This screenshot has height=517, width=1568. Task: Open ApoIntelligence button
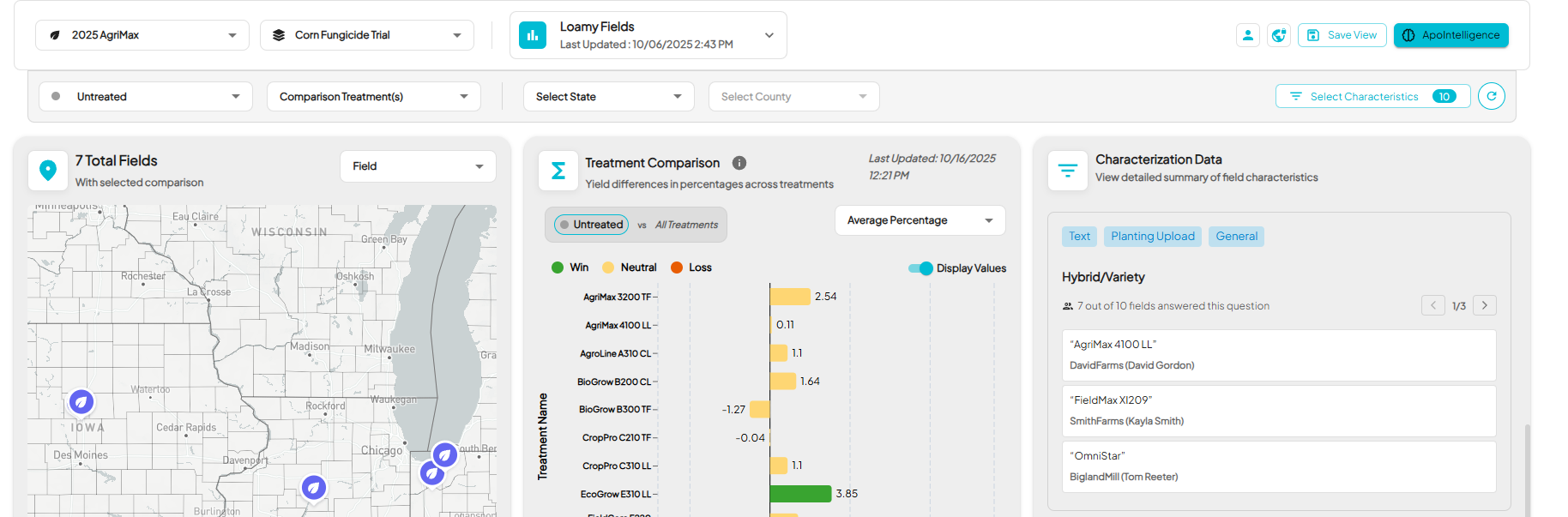(x=1450, y=35)
